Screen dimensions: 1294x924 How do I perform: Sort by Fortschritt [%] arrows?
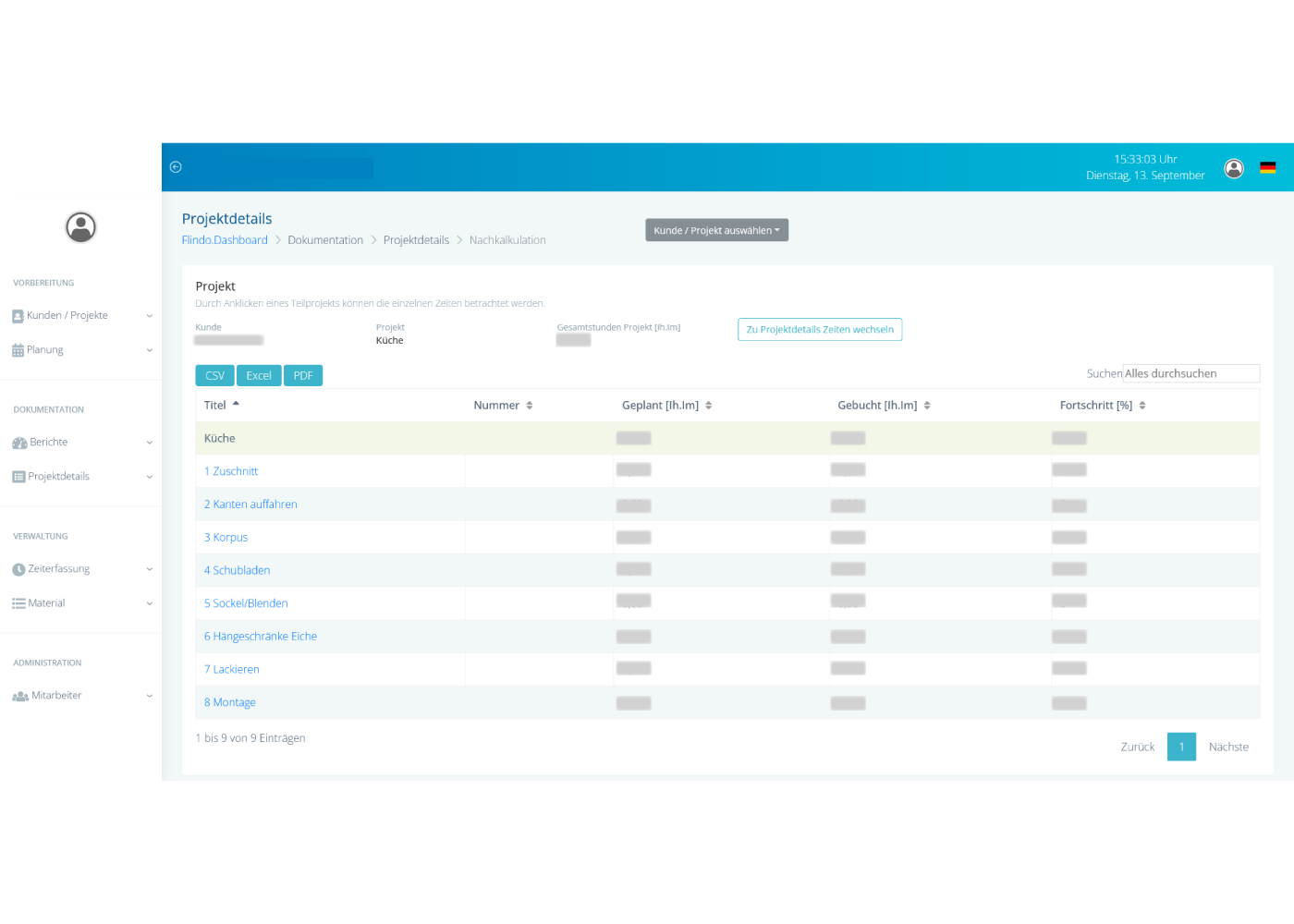(x=1142, y=406)
